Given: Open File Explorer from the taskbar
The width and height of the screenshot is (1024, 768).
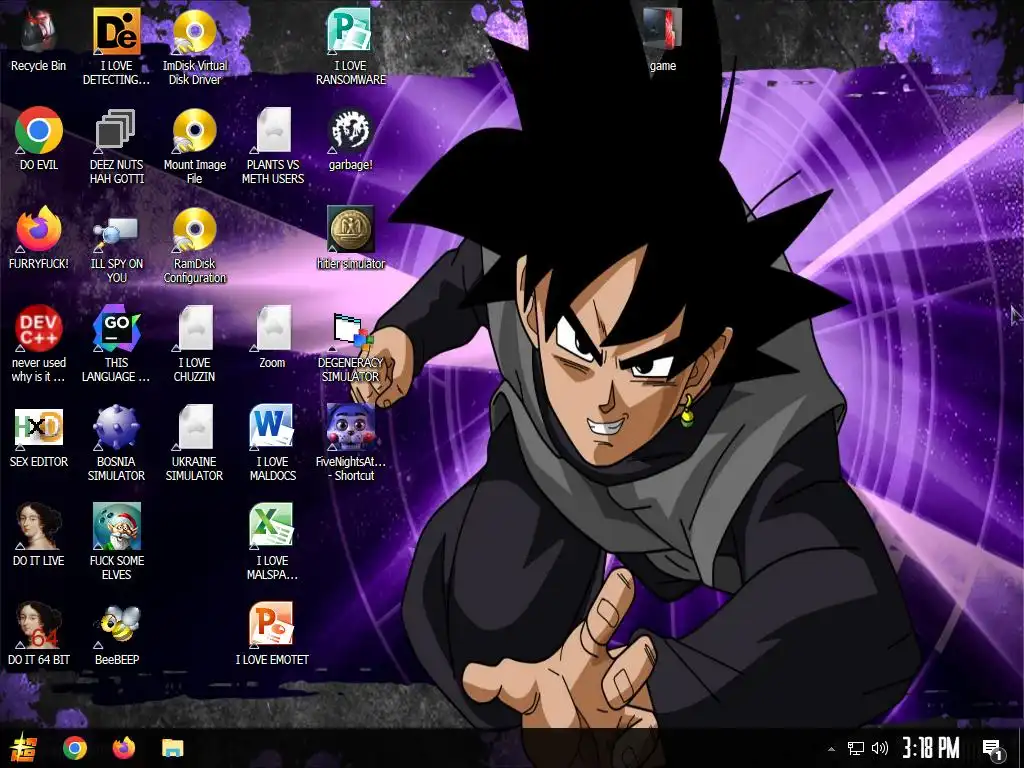Looking at the screenshot, I should tap(173, 748).
